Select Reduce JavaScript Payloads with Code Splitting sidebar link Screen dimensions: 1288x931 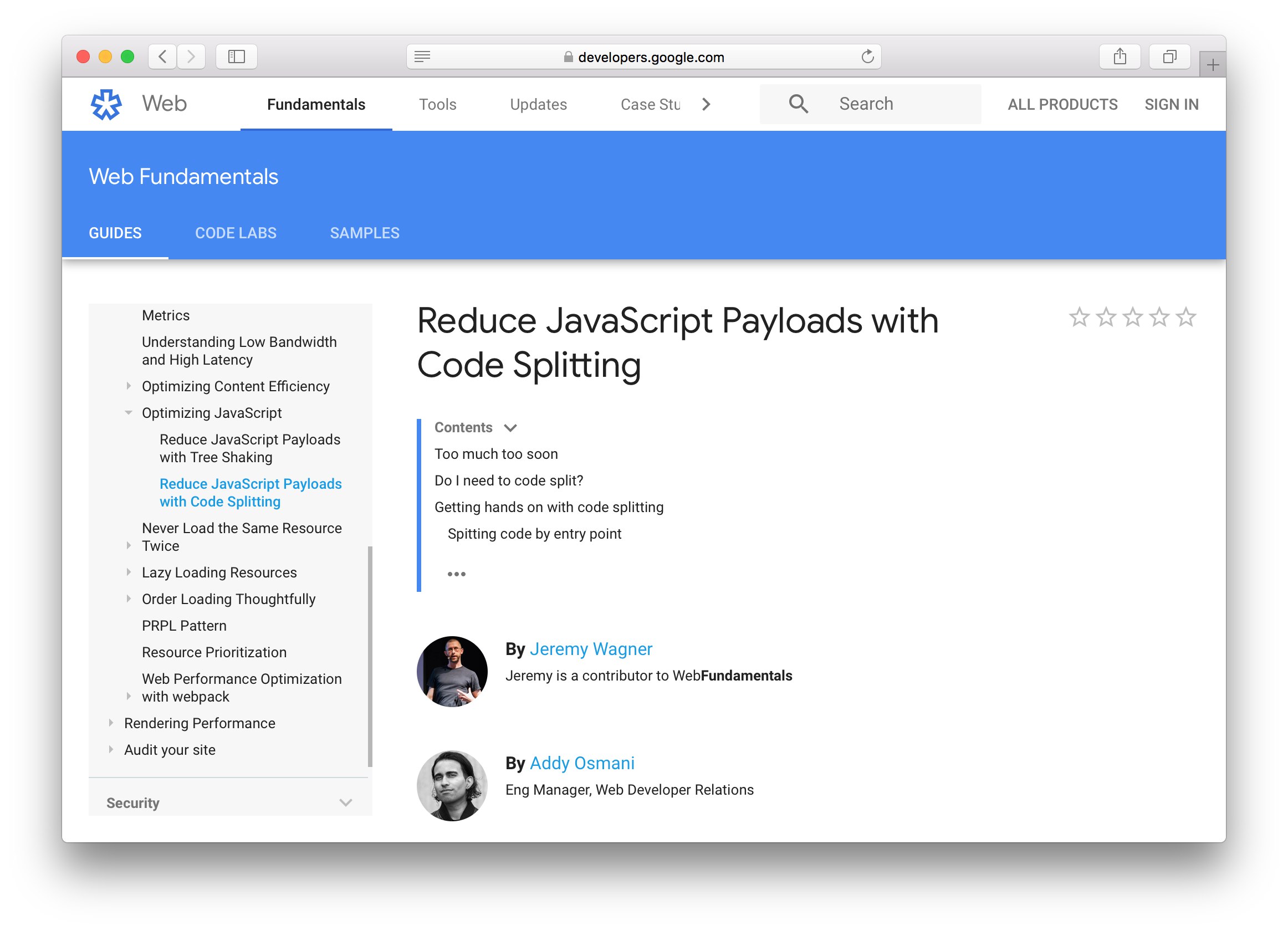(x=251, y=493)
